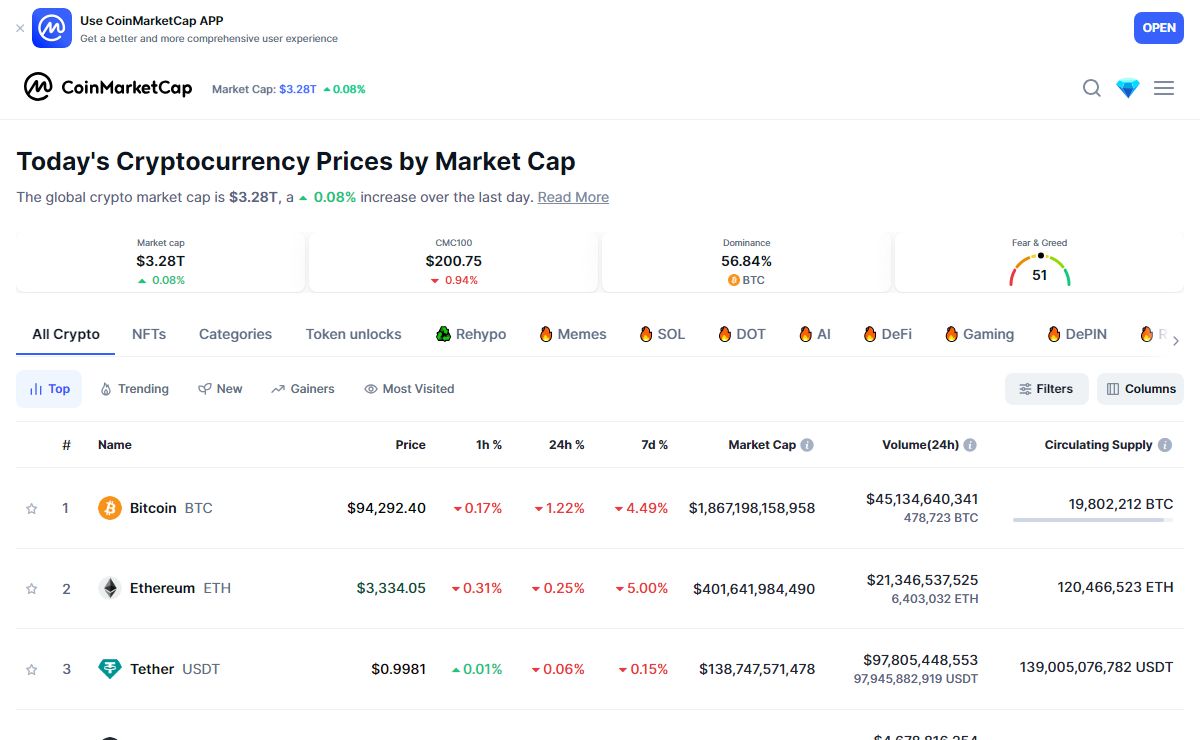Select the DOT category
The image size is (1200, 740).
point(741,334)
